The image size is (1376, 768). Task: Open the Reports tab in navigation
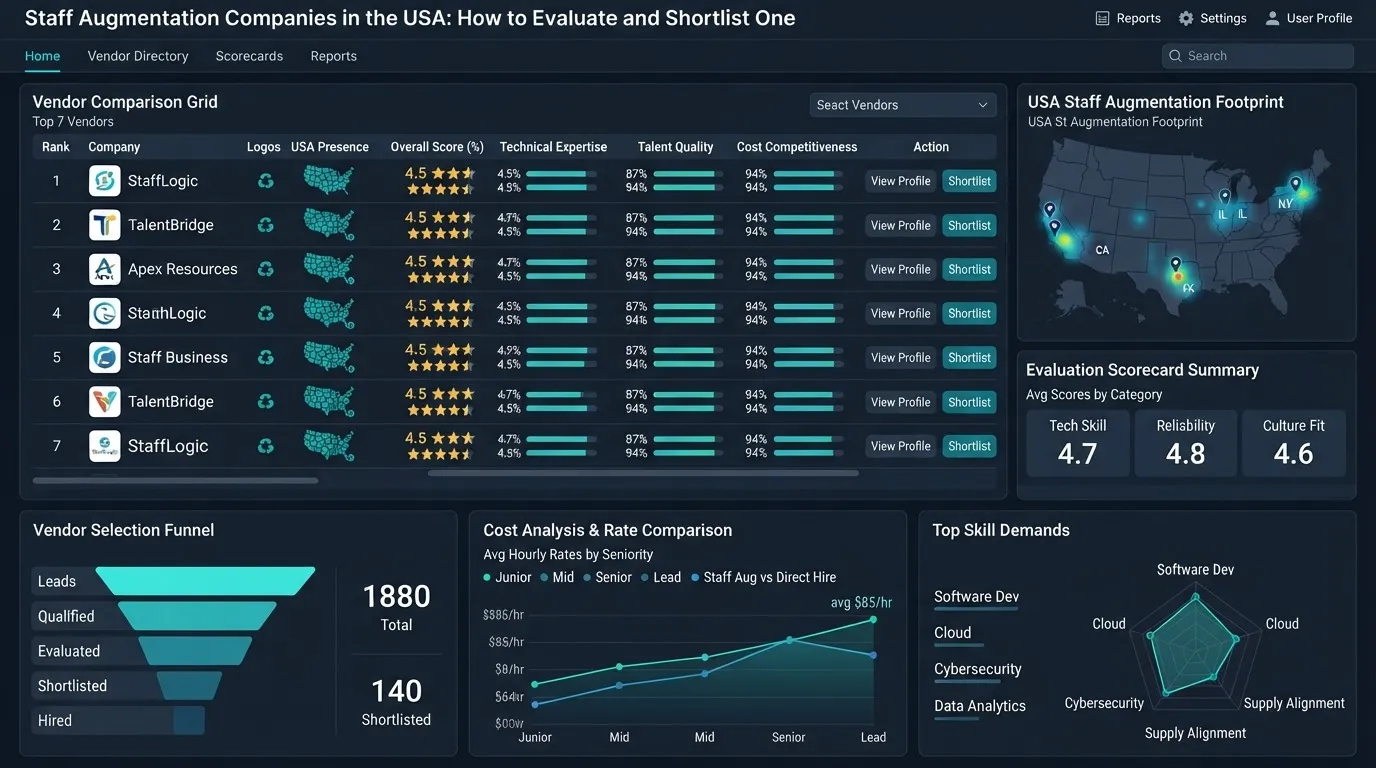tap(333, 56)
